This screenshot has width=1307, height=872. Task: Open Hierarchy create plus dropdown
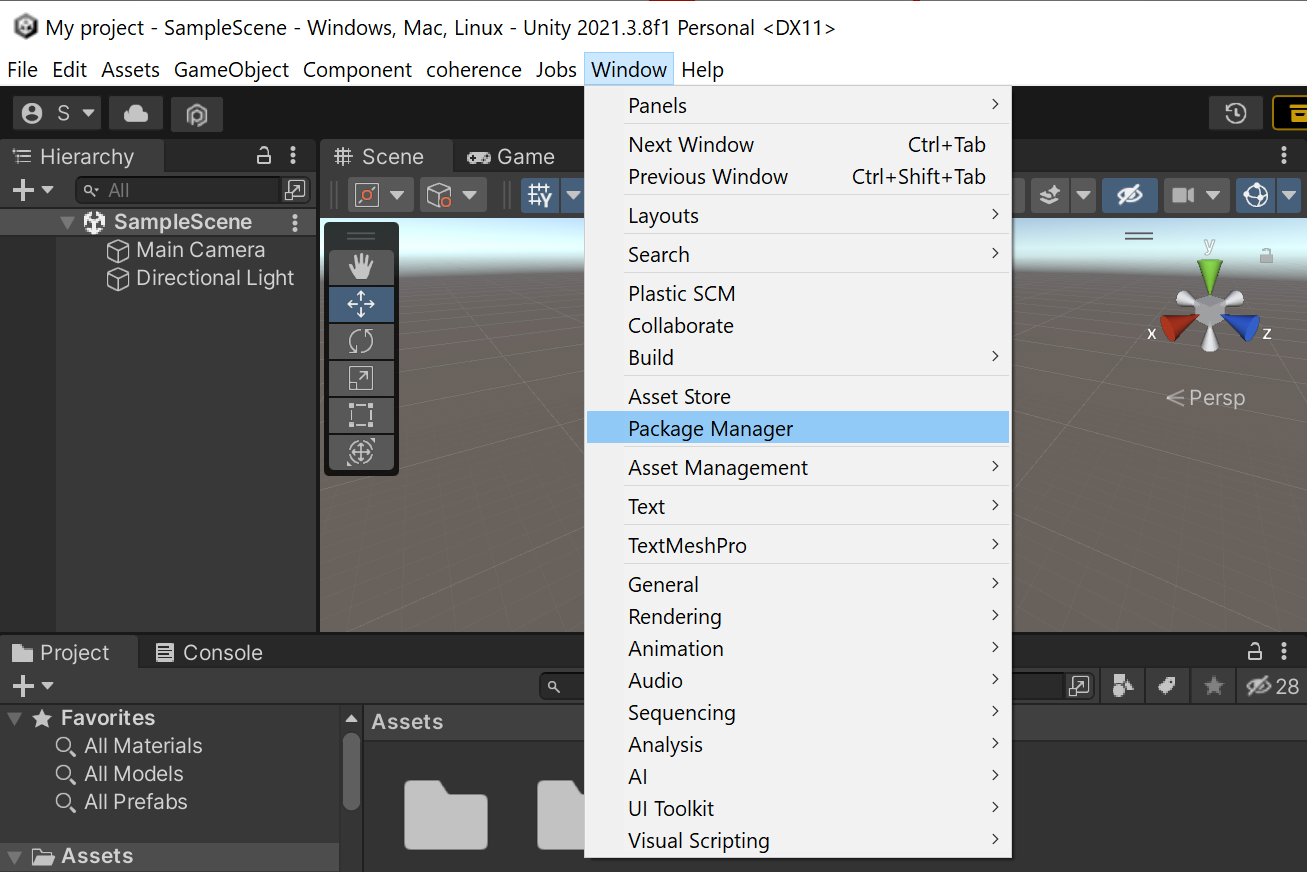pyautogui.click(x=33, y=190)
